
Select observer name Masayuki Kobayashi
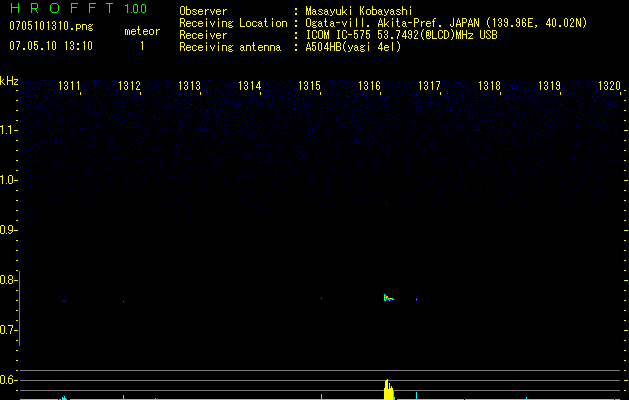(359, 11)
